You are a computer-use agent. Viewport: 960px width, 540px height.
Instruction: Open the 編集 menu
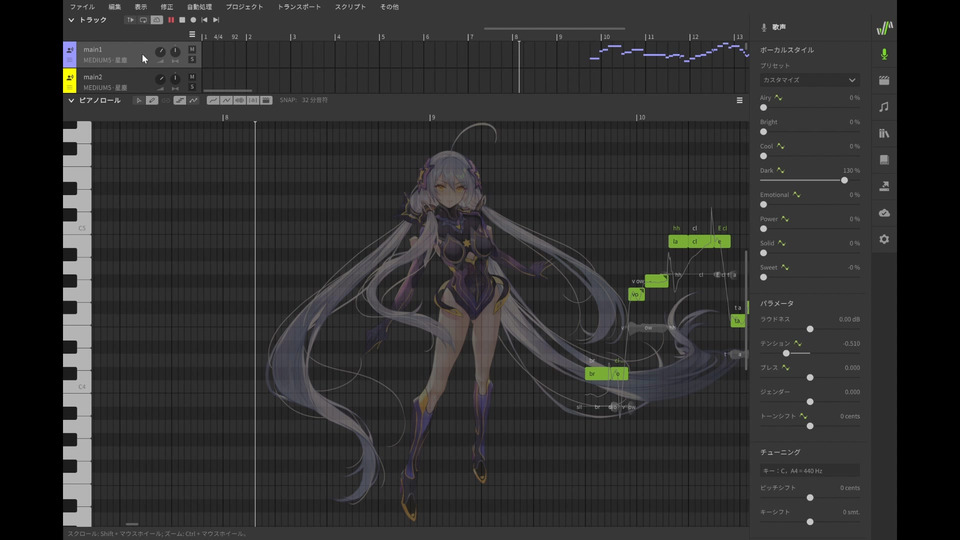[114, 7]
